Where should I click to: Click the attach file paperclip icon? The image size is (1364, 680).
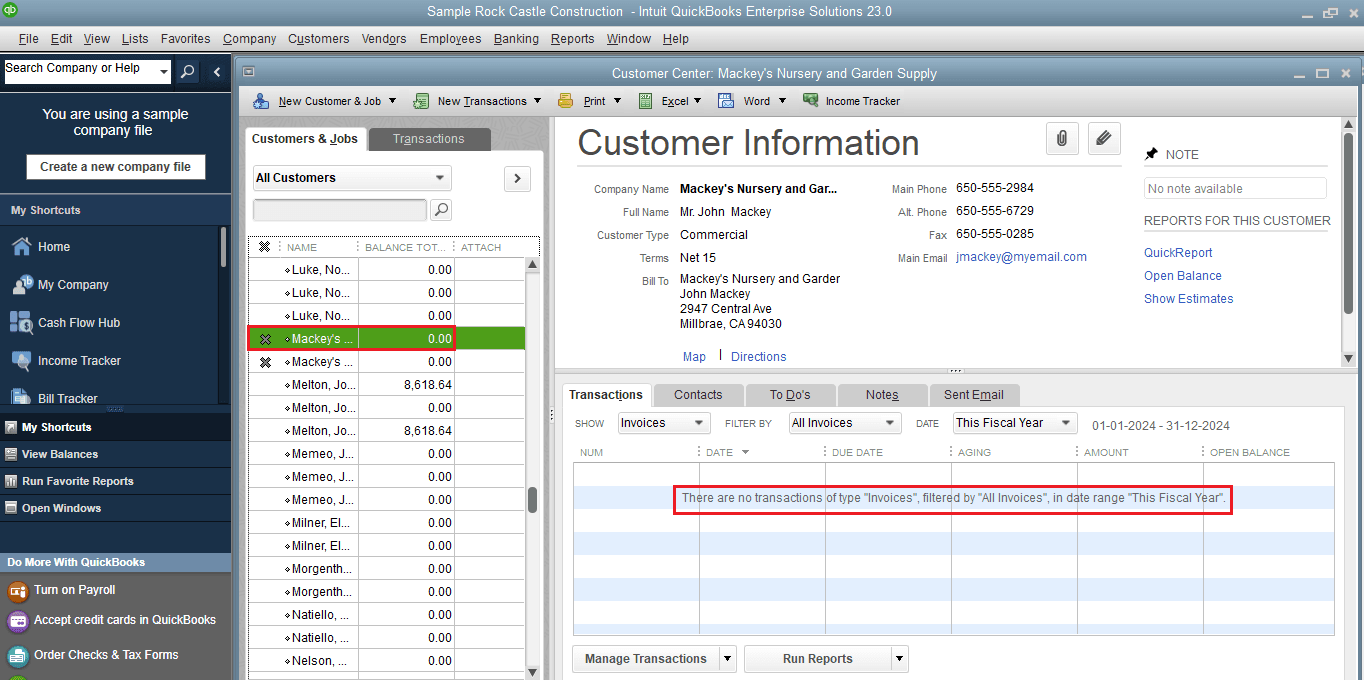(1062, 138)
